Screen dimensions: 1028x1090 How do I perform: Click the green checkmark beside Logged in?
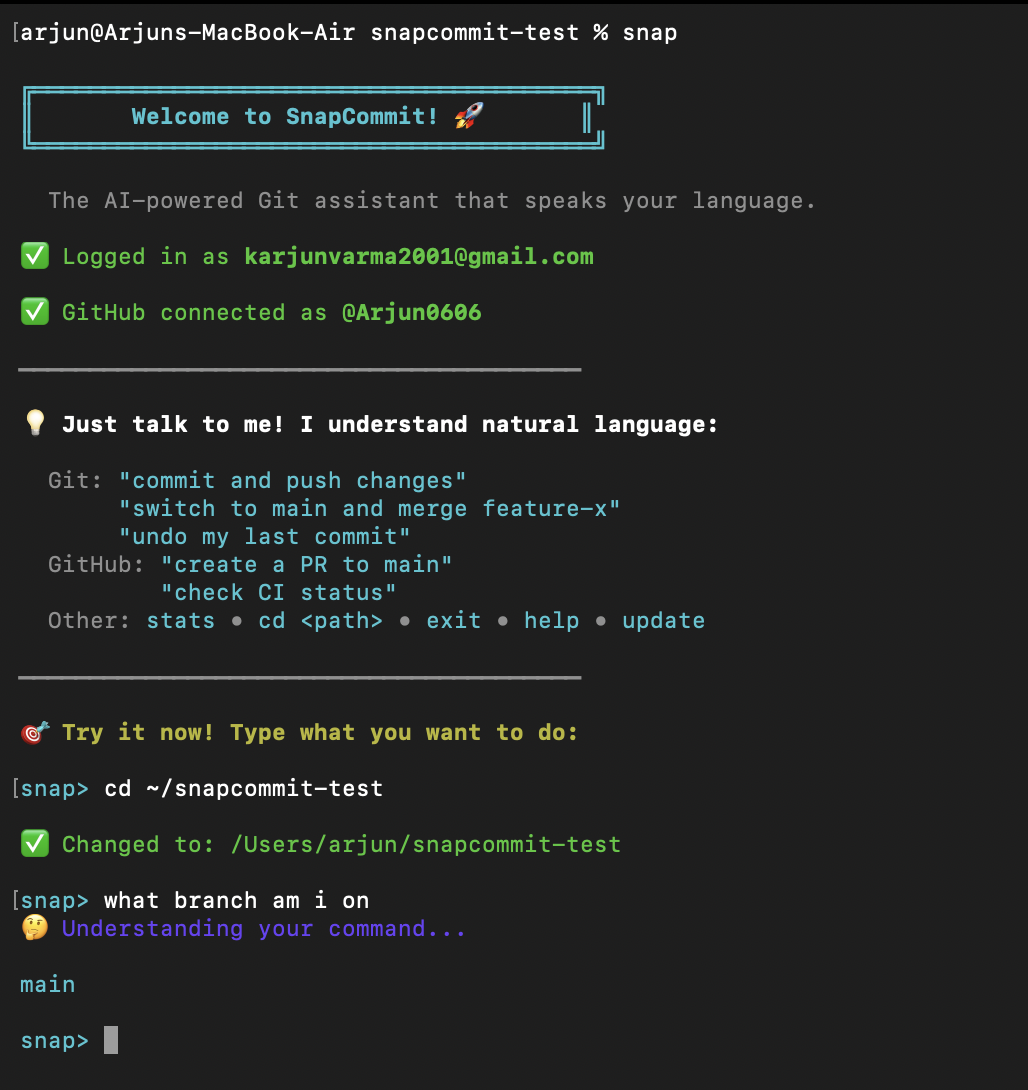click(34, 257)
